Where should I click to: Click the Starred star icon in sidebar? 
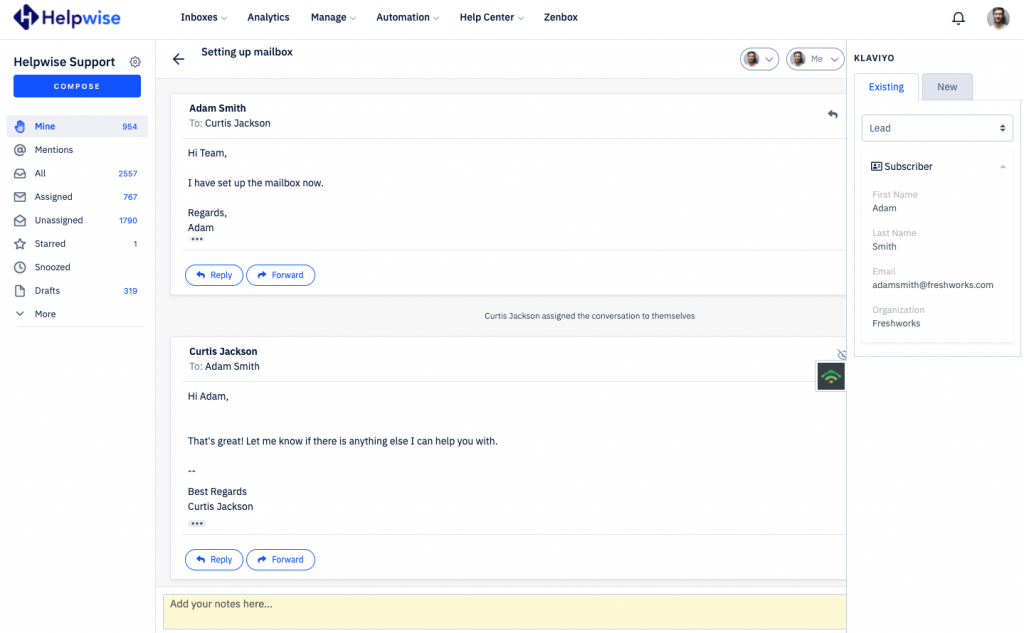(x=22, y=243)
